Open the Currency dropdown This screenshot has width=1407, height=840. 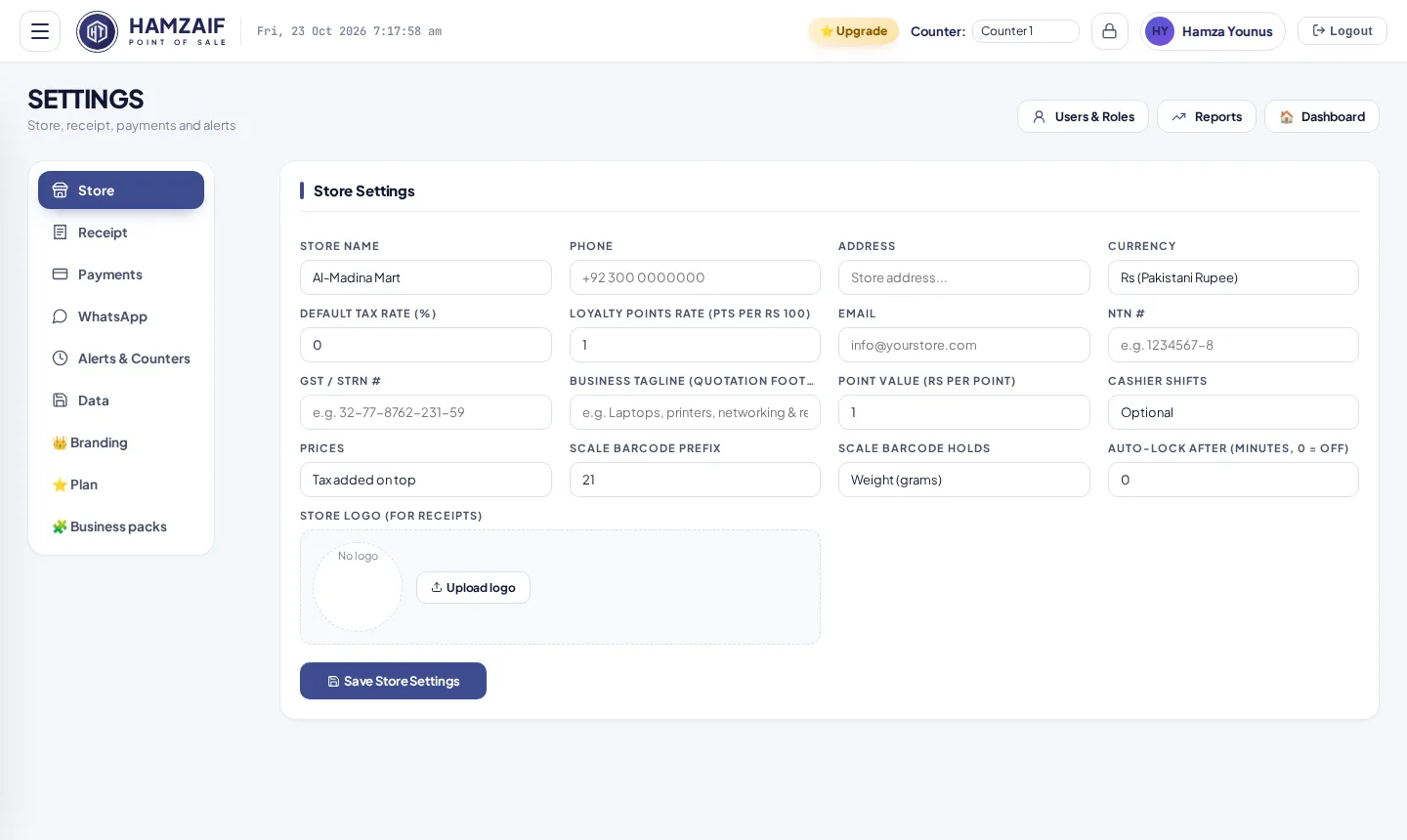pos(1233,277)
